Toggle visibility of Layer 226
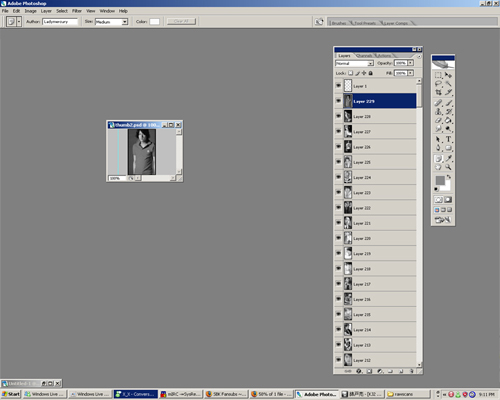 pyautogui.click(x=338, y=146)
